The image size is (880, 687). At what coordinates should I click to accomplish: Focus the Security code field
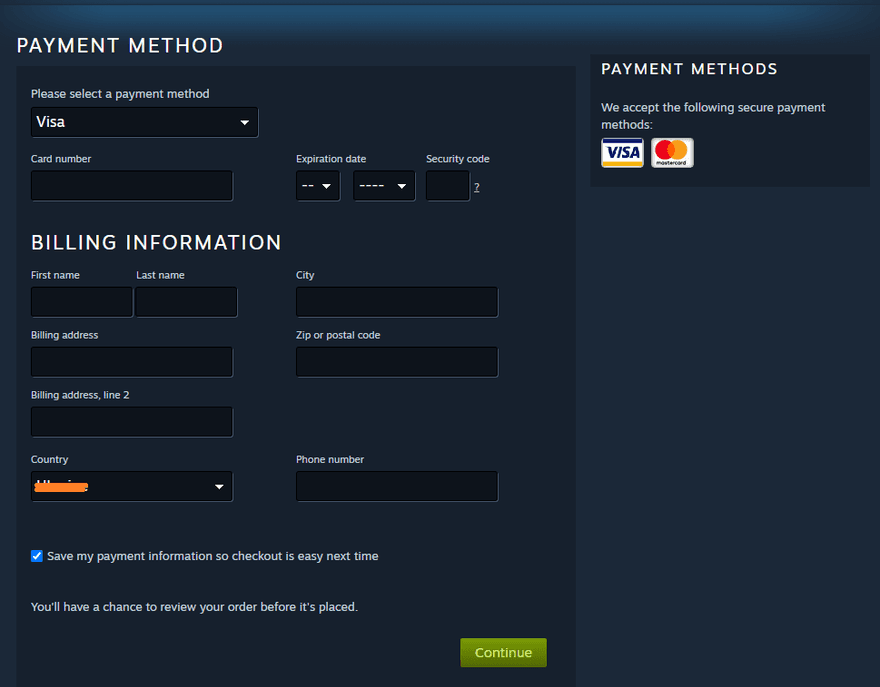447,186
